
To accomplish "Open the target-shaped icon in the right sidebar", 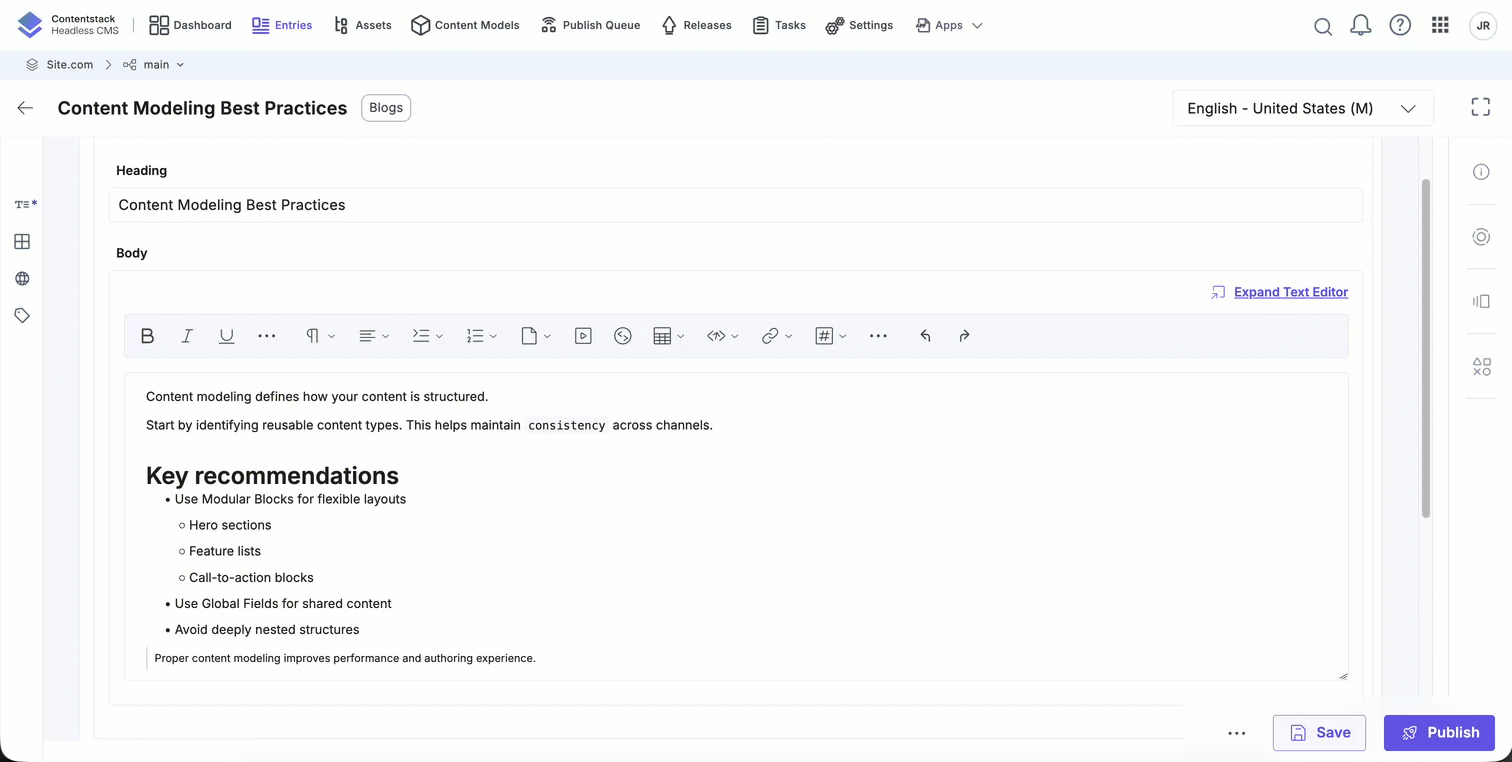I will [1481, 237].
